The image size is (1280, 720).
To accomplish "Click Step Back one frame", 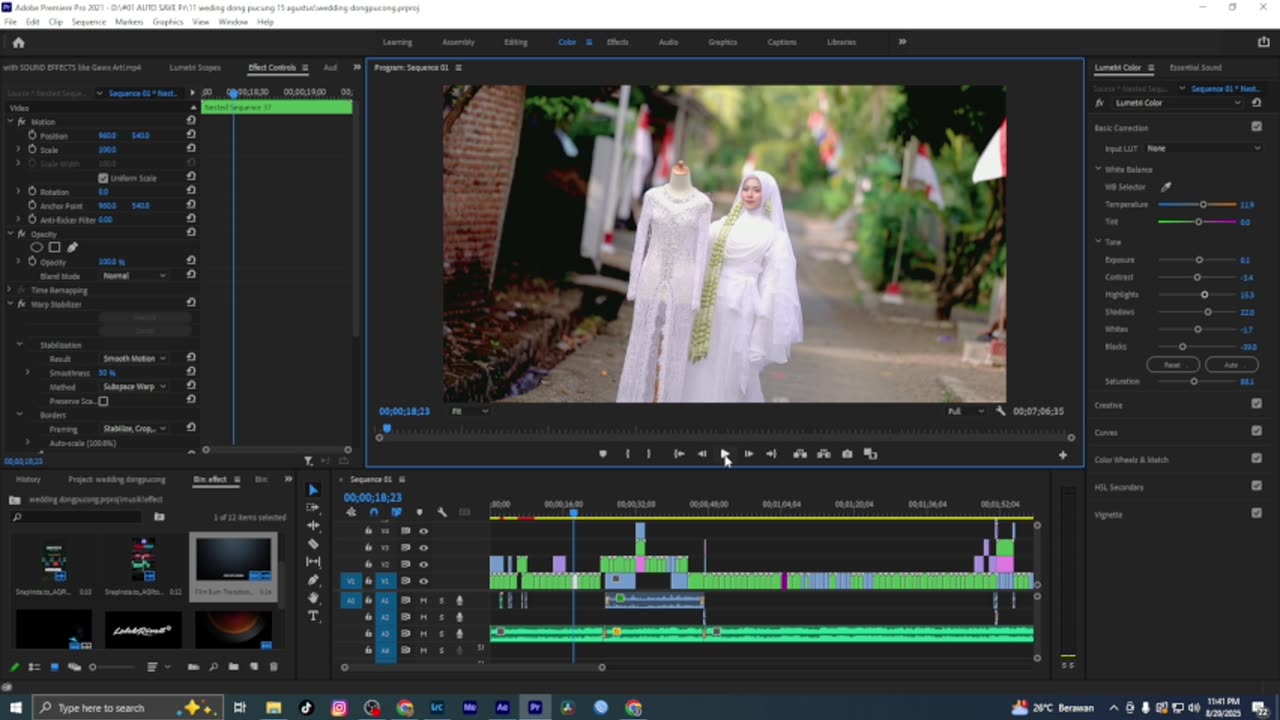I will click(x=702, y=454).
